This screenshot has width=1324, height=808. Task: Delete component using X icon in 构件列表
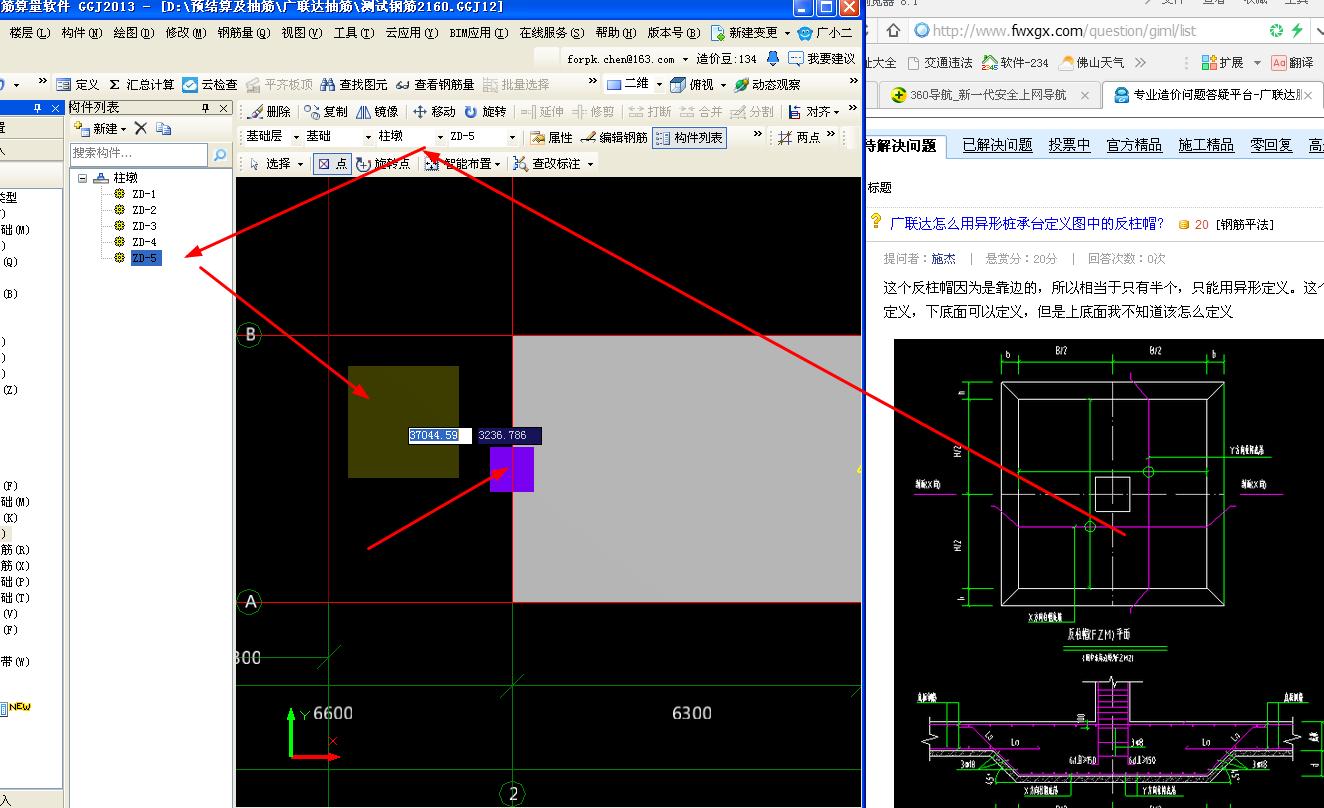coord(141,128)
